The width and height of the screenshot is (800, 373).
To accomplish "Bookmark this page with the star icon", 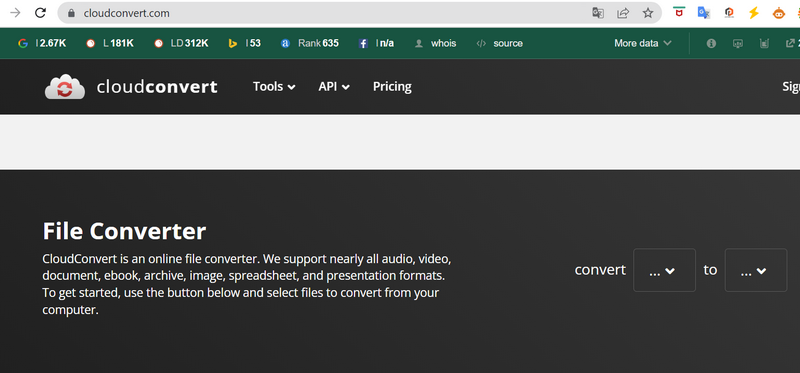I will (648, 13).
